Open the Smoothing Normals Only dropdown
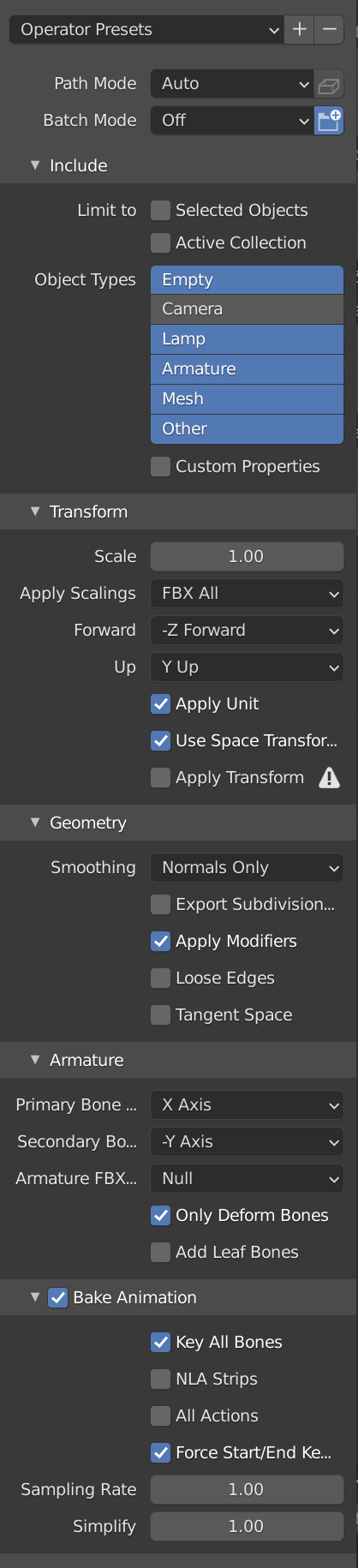This screenshot has width=358, height=1568. tap(247, 868)
